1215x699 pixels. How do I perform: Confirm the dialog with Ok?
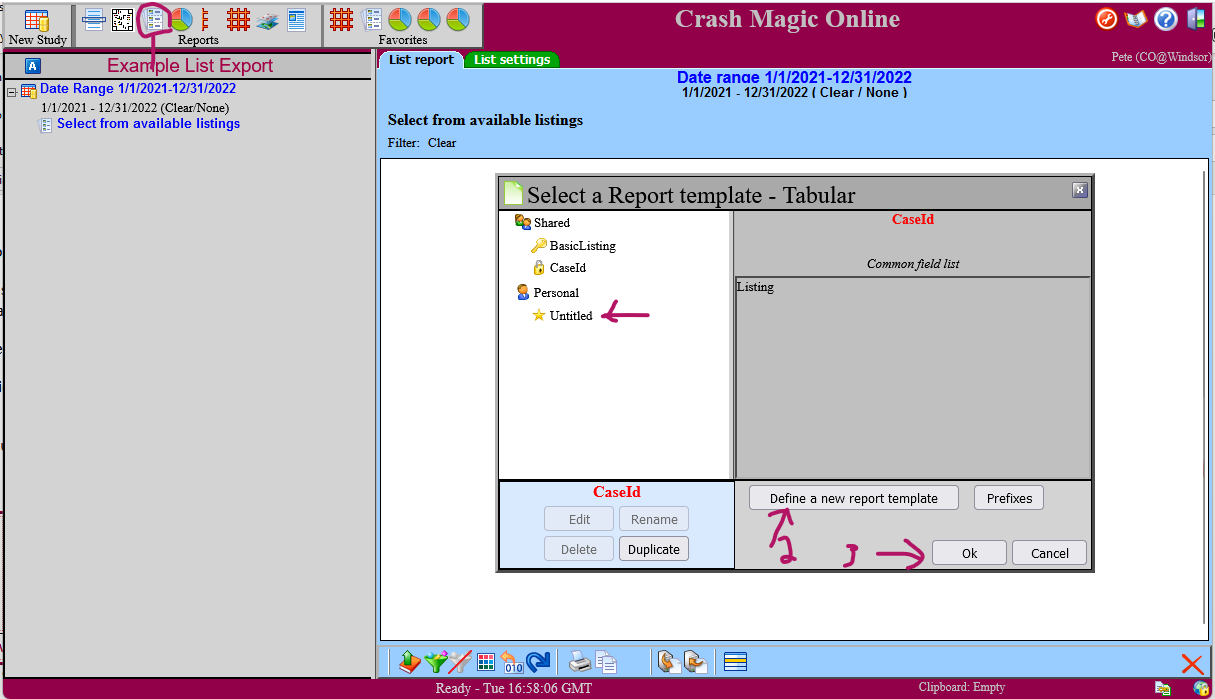coord(969,553)
